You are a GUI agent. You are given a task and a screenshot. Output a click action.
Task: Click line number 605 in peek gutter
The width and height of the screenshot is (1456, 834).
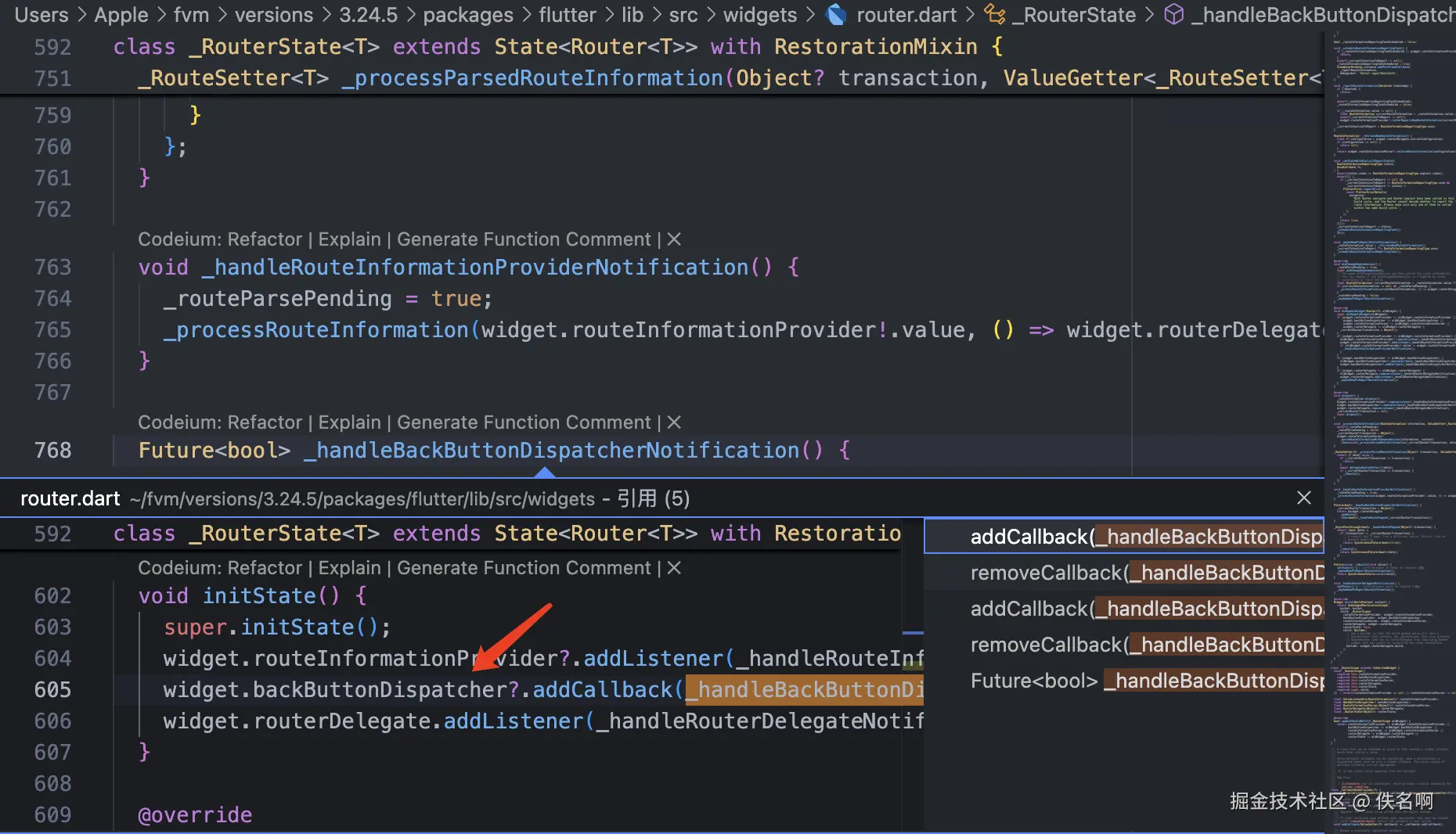(x=52, y=690)
